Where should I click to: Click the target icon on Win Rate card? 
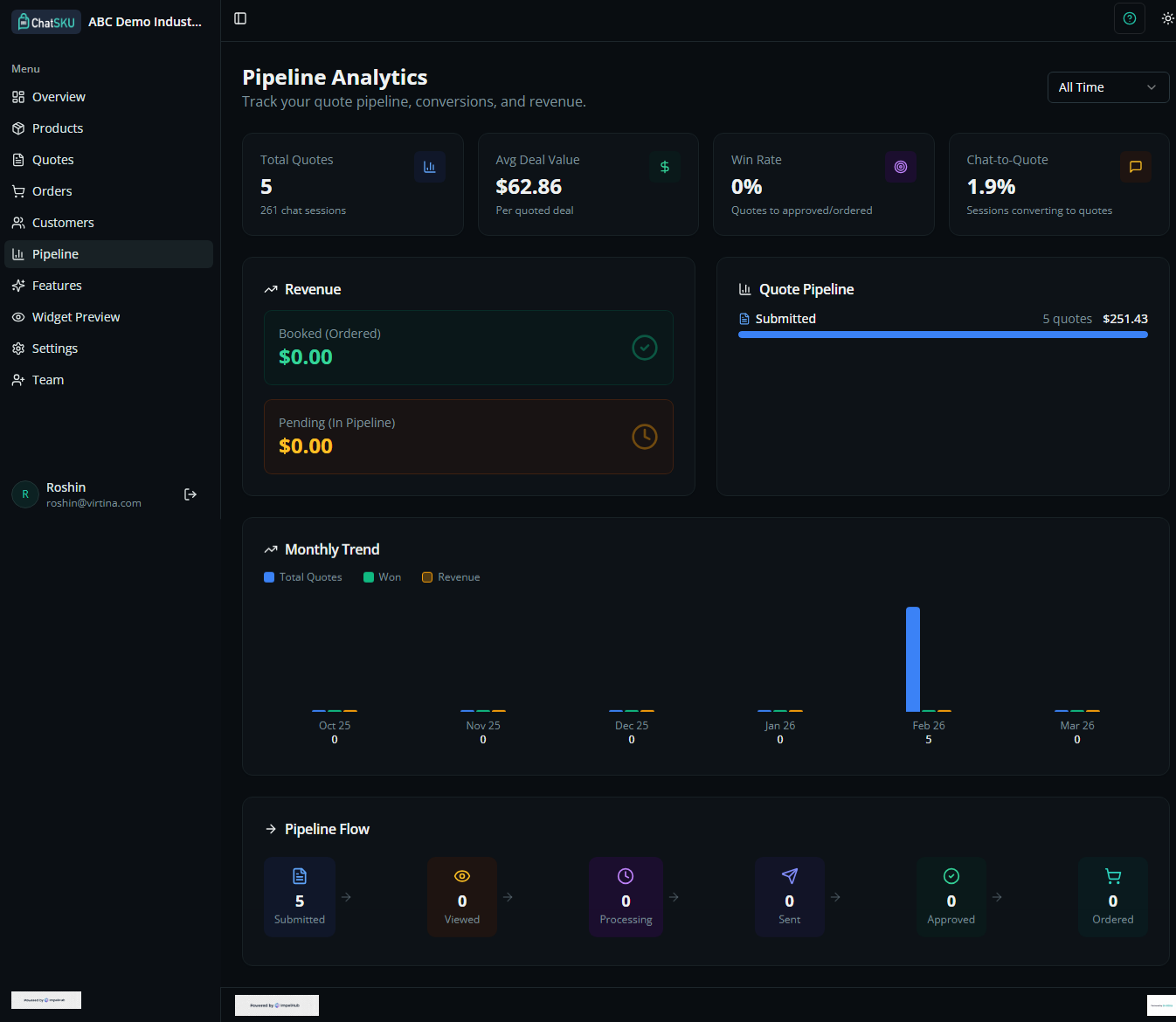(x=901, y=167)
